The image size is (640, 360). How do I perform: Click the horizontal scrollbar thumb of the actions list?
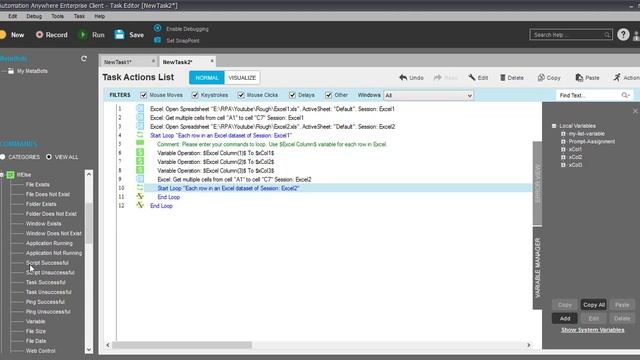(x=182, y=345)
